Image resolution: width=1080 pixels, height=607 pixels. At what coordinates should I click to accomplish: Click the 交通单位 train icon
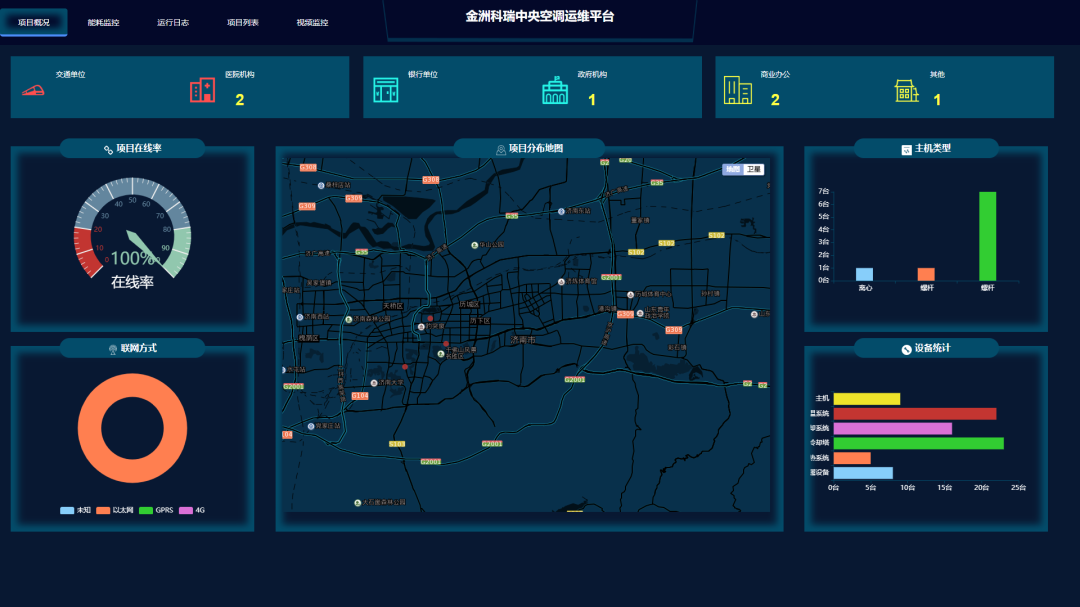(x=34, y=90)
